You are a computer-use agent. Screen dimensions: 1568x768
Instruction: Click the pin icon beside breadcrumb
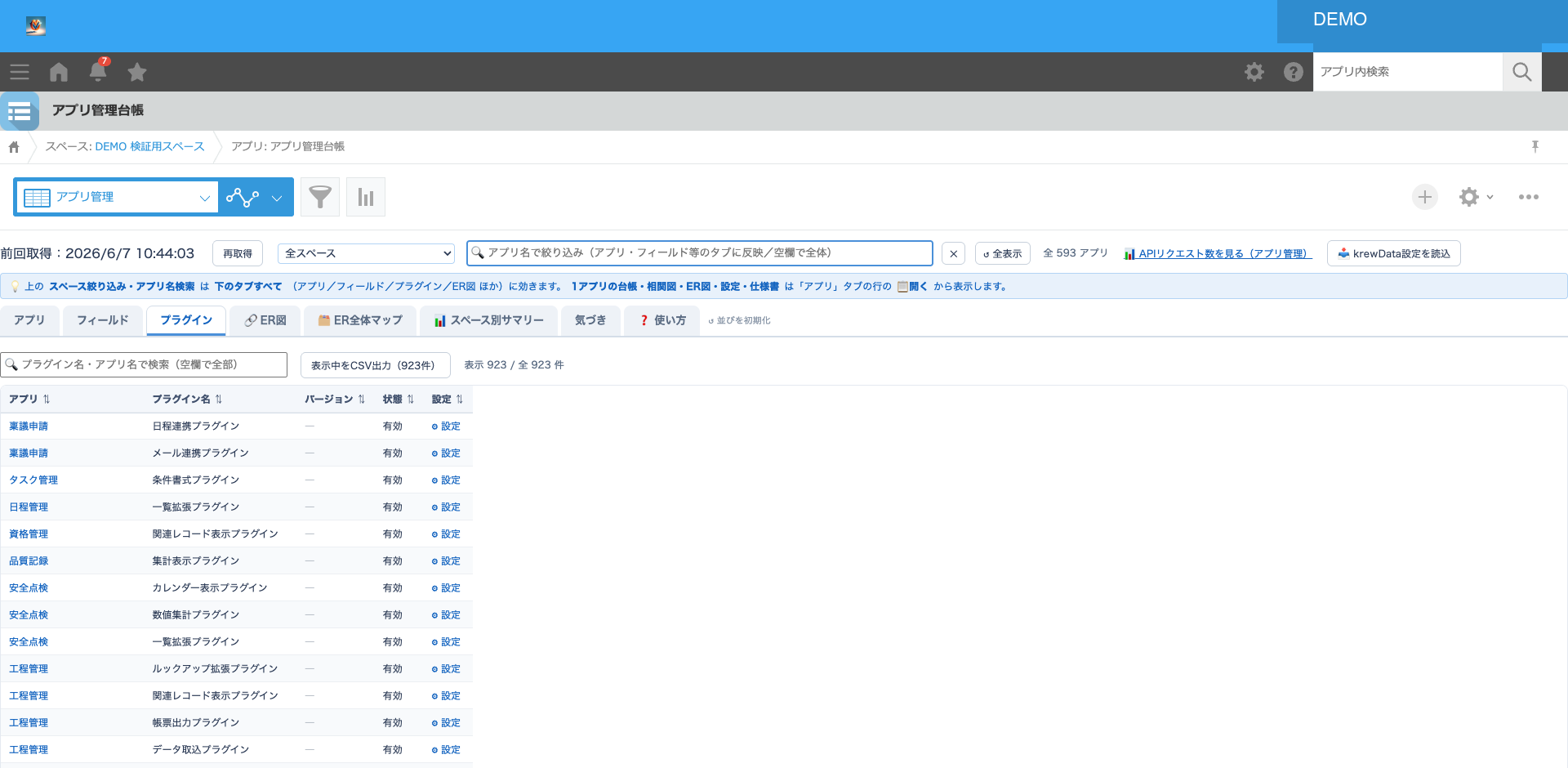point(1535,146)
